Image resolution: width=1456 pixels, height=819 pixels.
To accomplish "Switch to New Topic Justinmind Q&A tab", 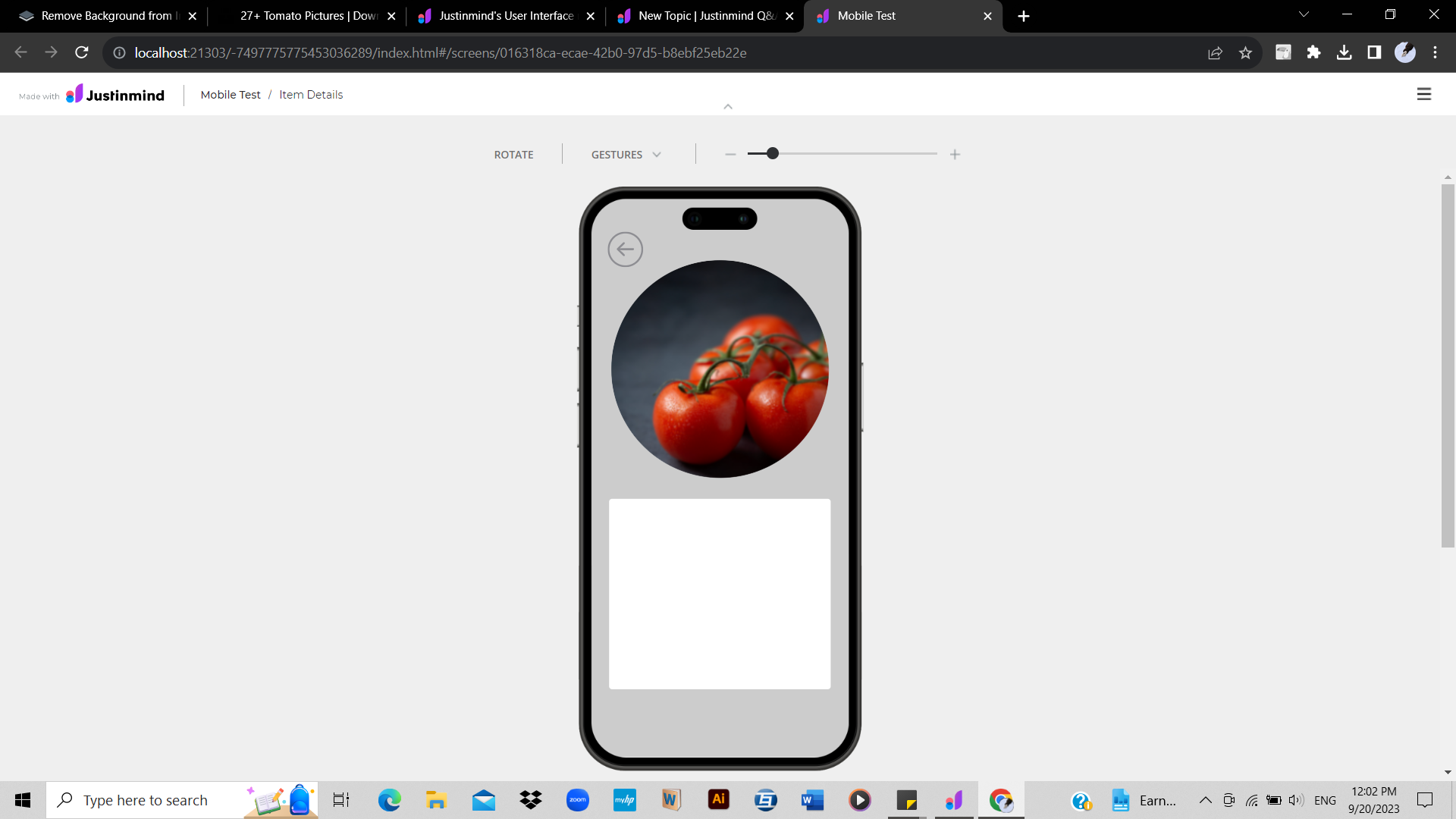I will tap(705, 16).
